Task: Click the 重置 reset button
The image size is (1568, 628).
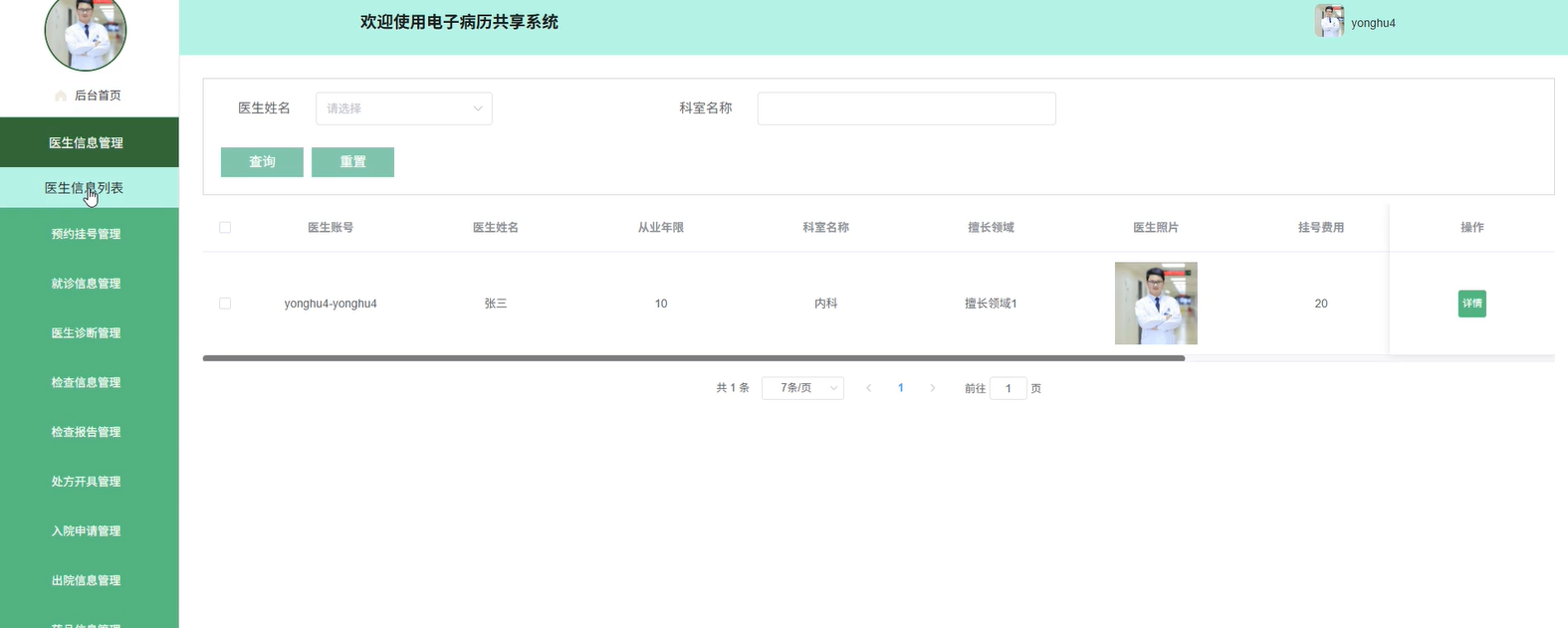Action: (352, 162)
